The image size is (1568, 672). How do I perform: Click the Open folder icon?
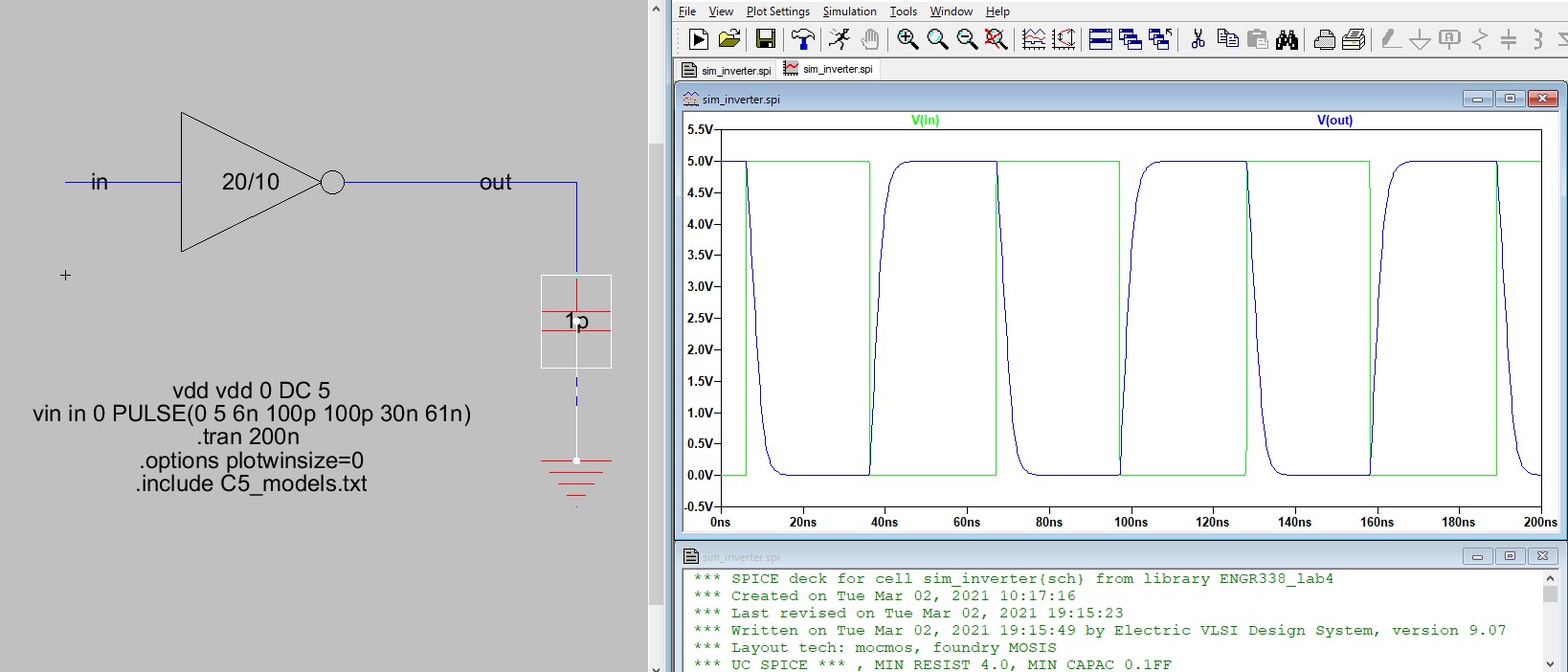729,39
